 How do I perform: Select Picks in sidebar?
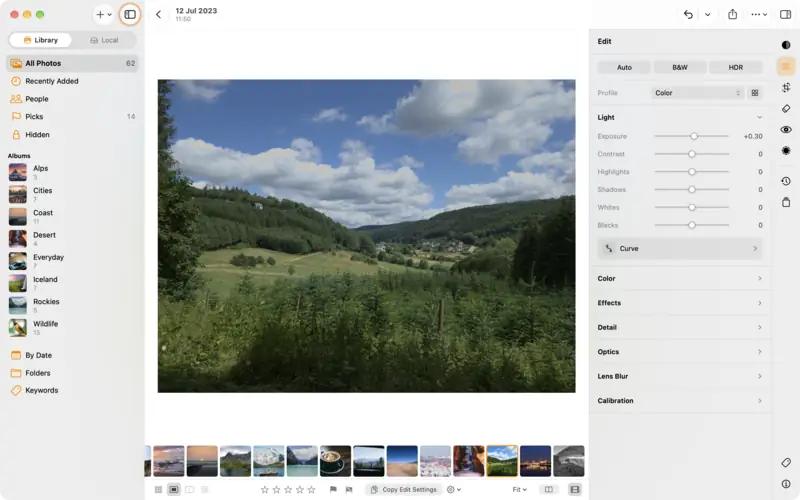(72, 117)
